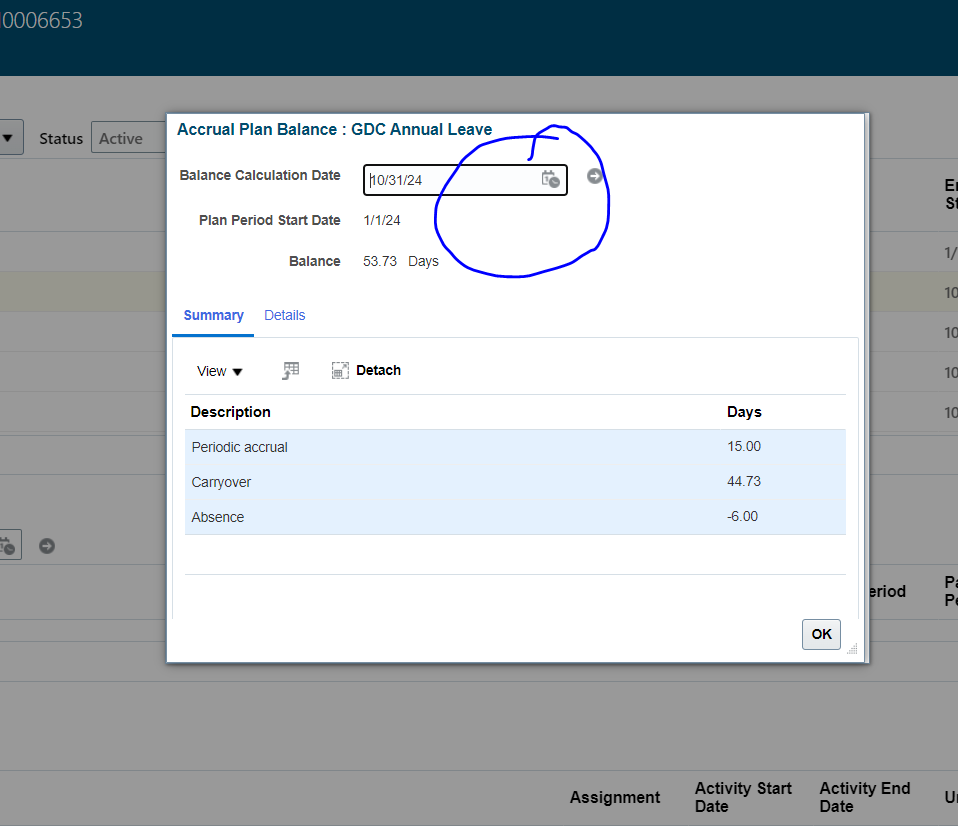
Task: Click the Description column header
Action: click(x=230, y=412)
